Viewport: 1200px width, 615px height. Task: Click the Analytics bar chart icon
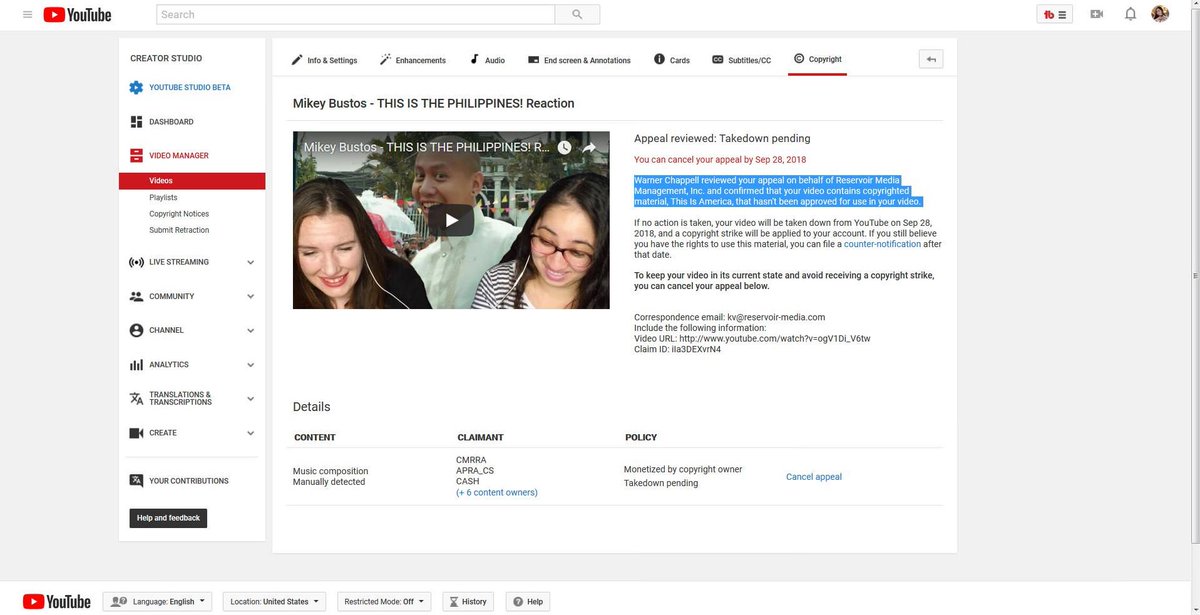point(136,365)
